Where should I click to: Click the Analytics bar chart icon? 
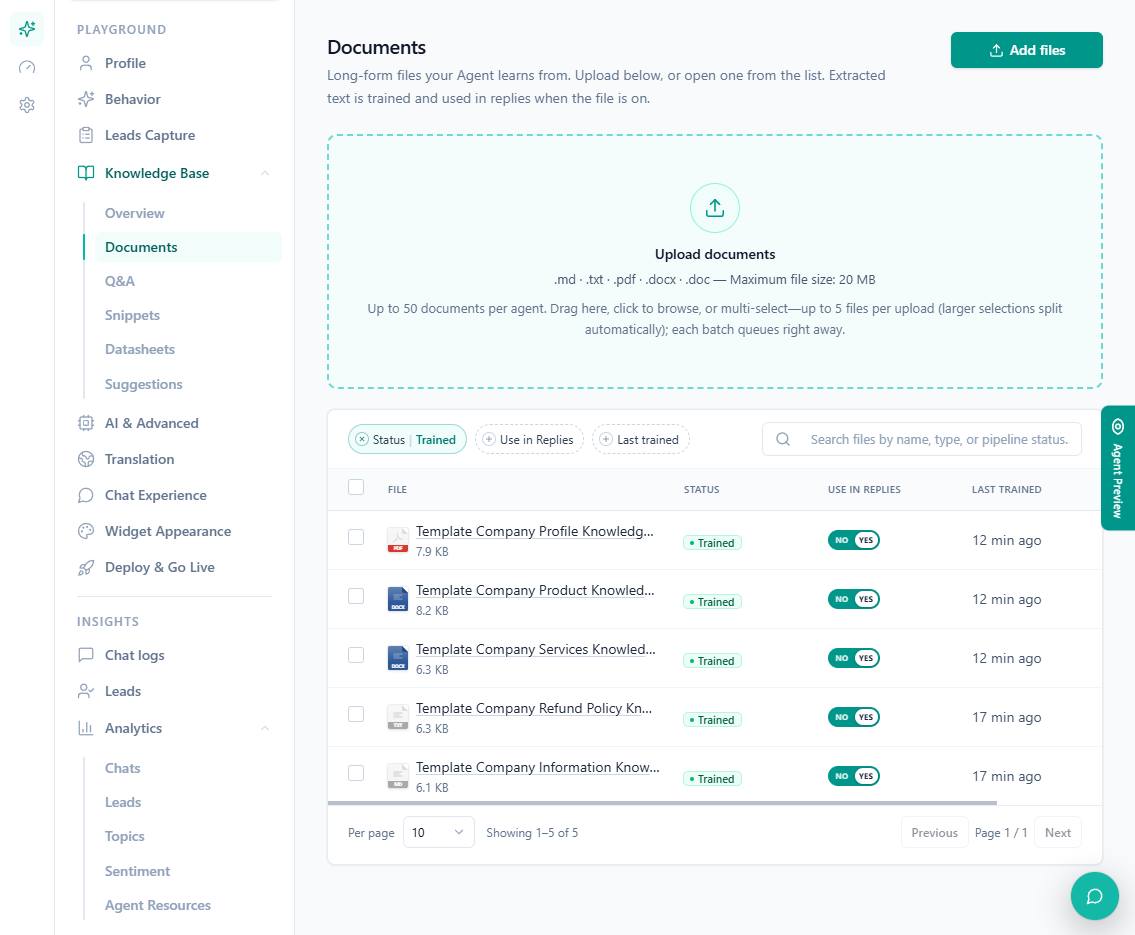coord(86,728)
